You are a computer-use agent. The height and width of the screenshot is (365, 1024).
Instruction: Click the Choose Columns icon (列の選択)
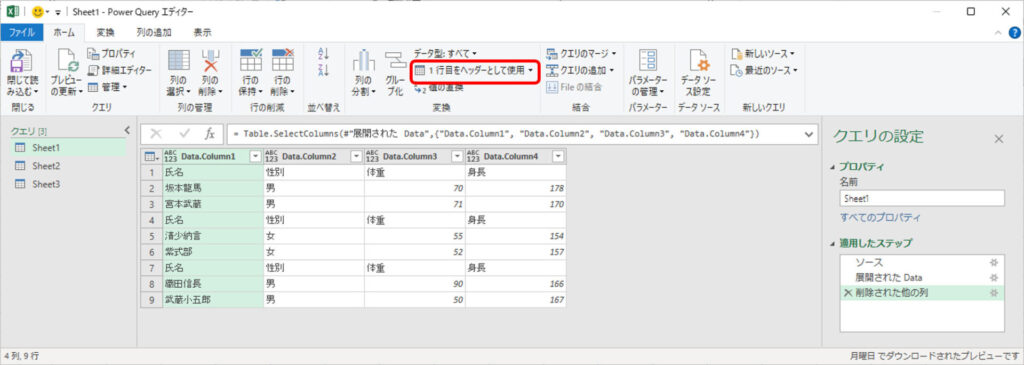tap(178, 61)
